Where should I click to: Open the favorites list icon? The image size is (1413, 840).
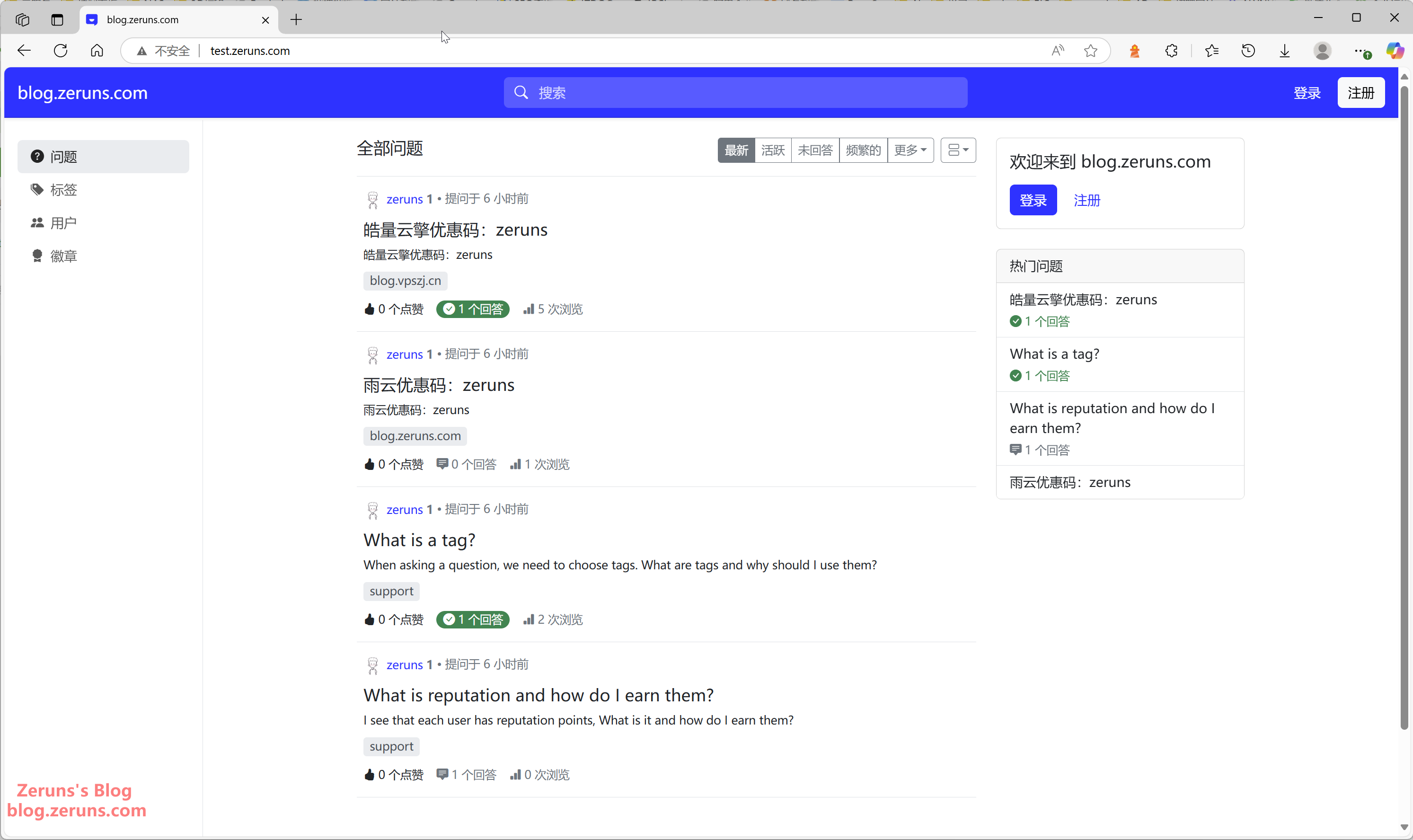tap(1211, 50)
